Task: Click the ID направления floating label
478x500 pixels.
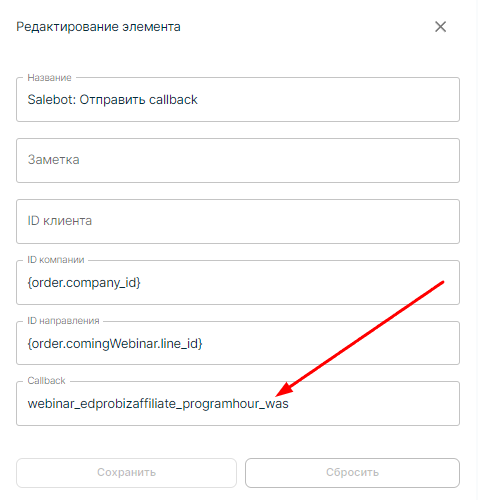Action: pyautogui.click(x=63, y=321)
